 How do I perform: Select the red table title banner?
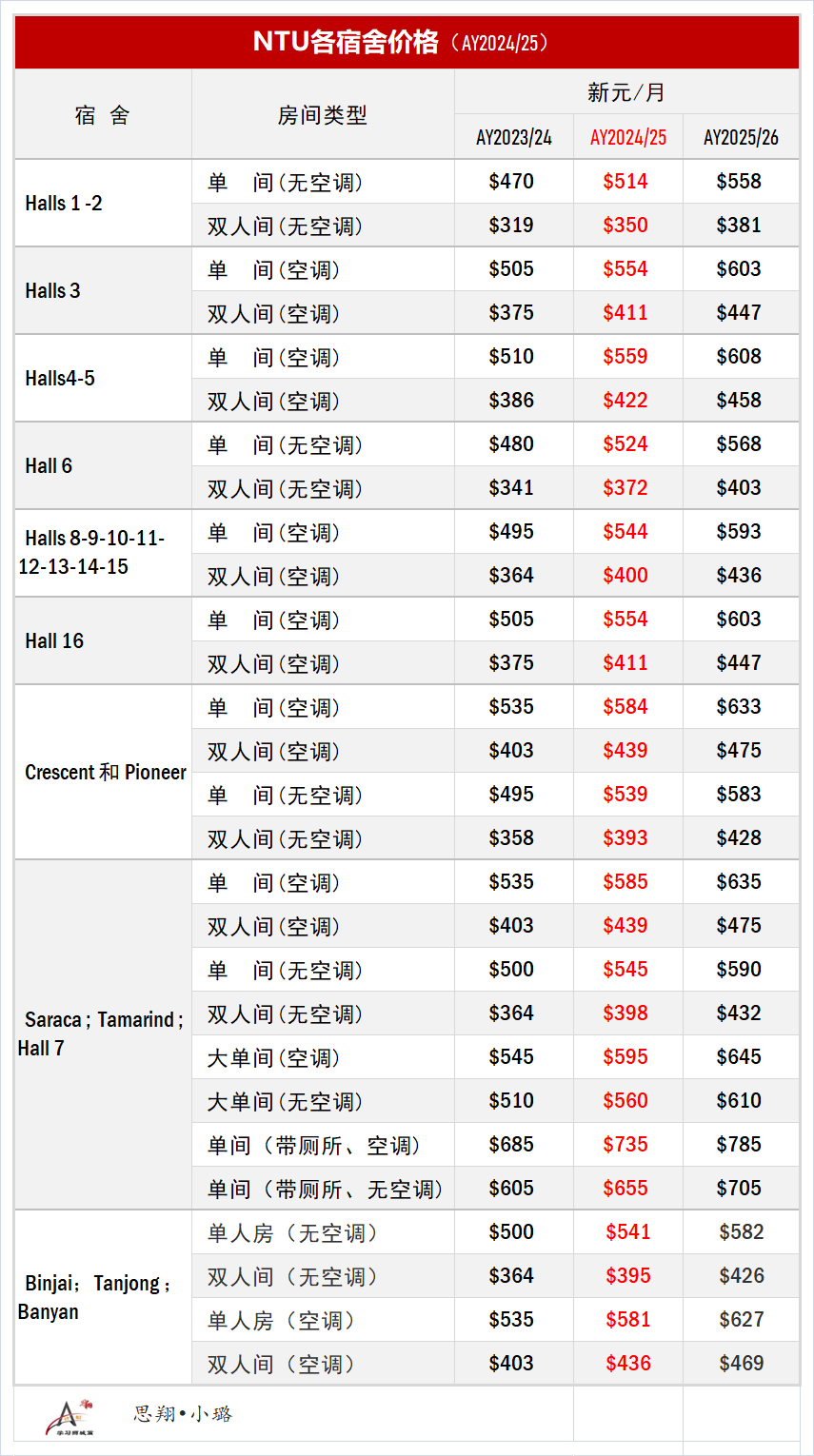(407, 42)
